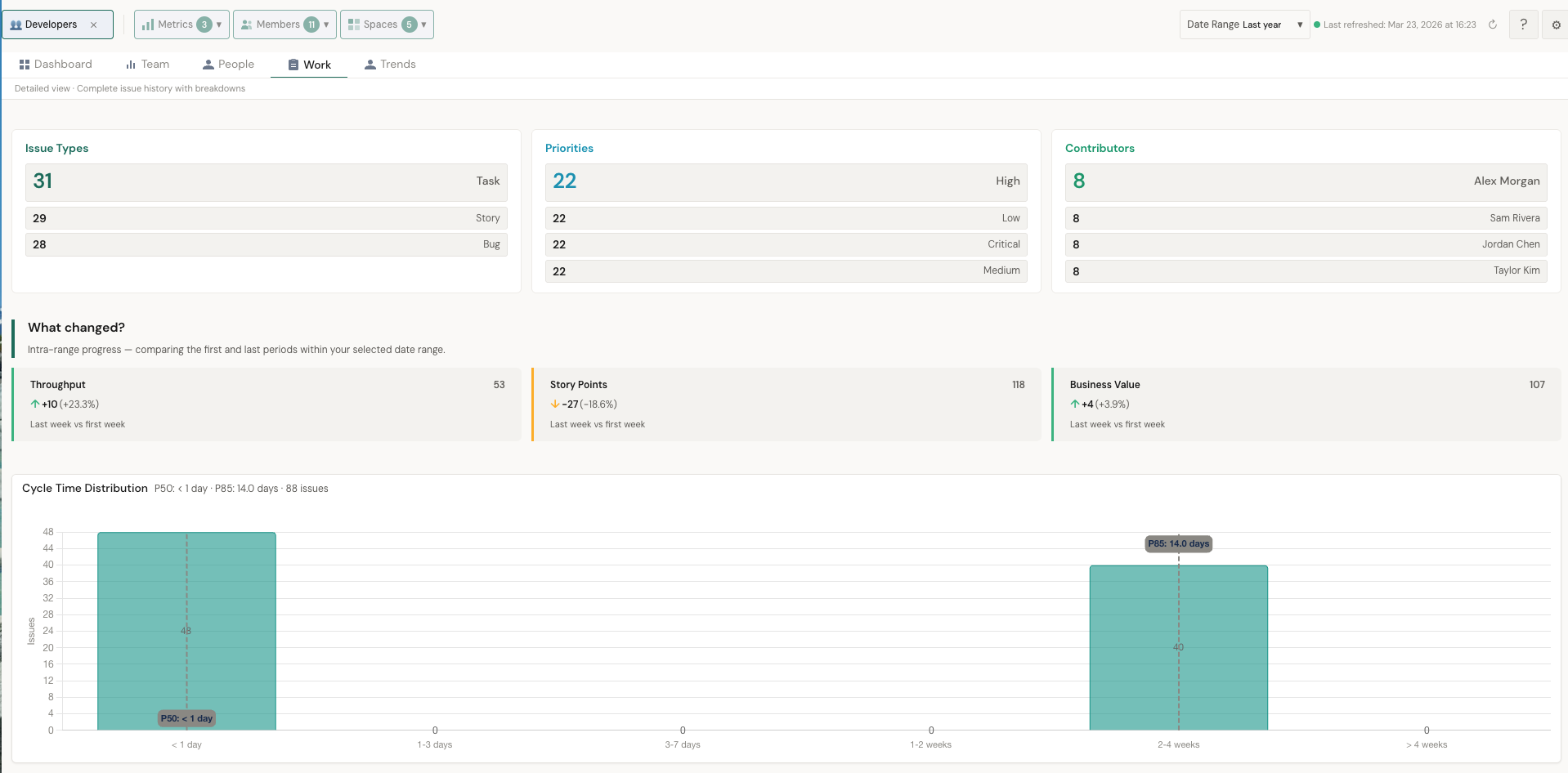Click the 2-4 weeks distribution bar
The image size is (1568, 773).
(1178, 646)
